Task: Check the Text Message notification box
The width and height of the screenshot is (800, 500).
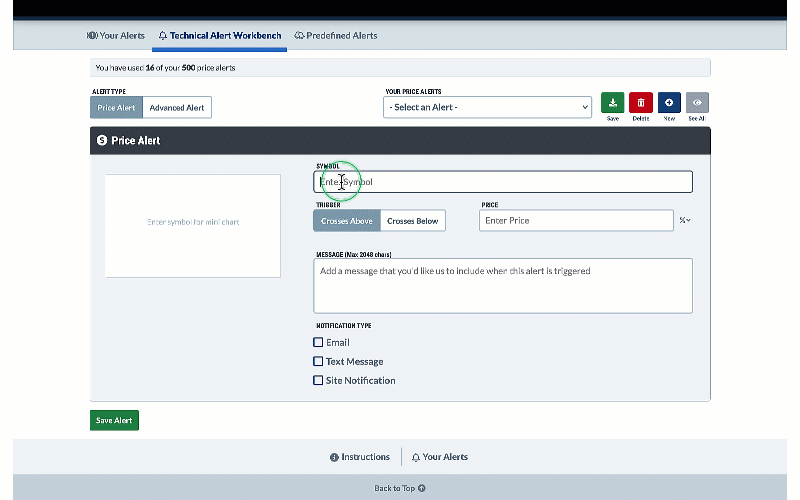Action: (x=318, y=361)
